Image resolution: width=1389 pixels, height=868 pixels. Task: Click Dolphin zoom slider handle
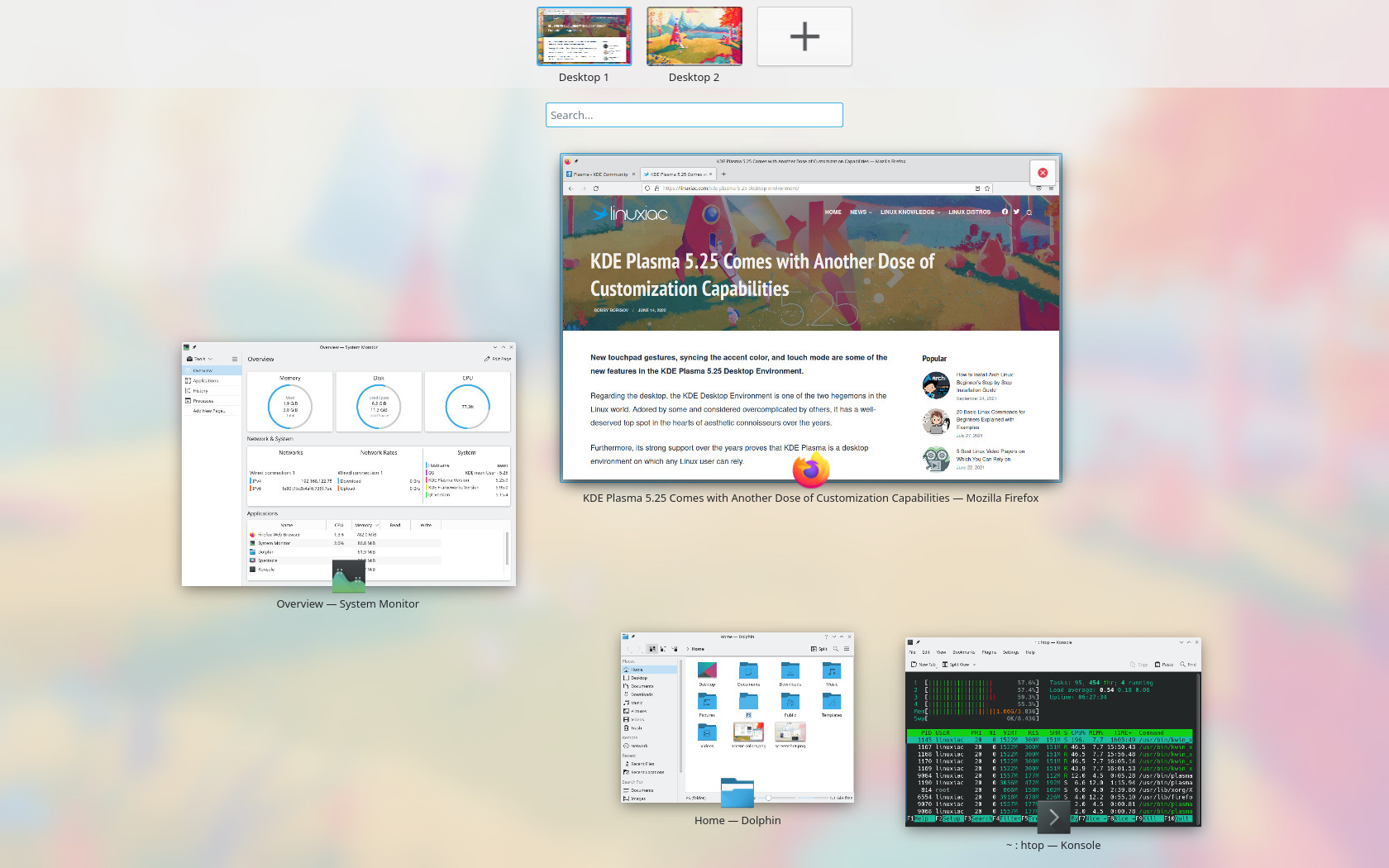click(x=768, y=798)
